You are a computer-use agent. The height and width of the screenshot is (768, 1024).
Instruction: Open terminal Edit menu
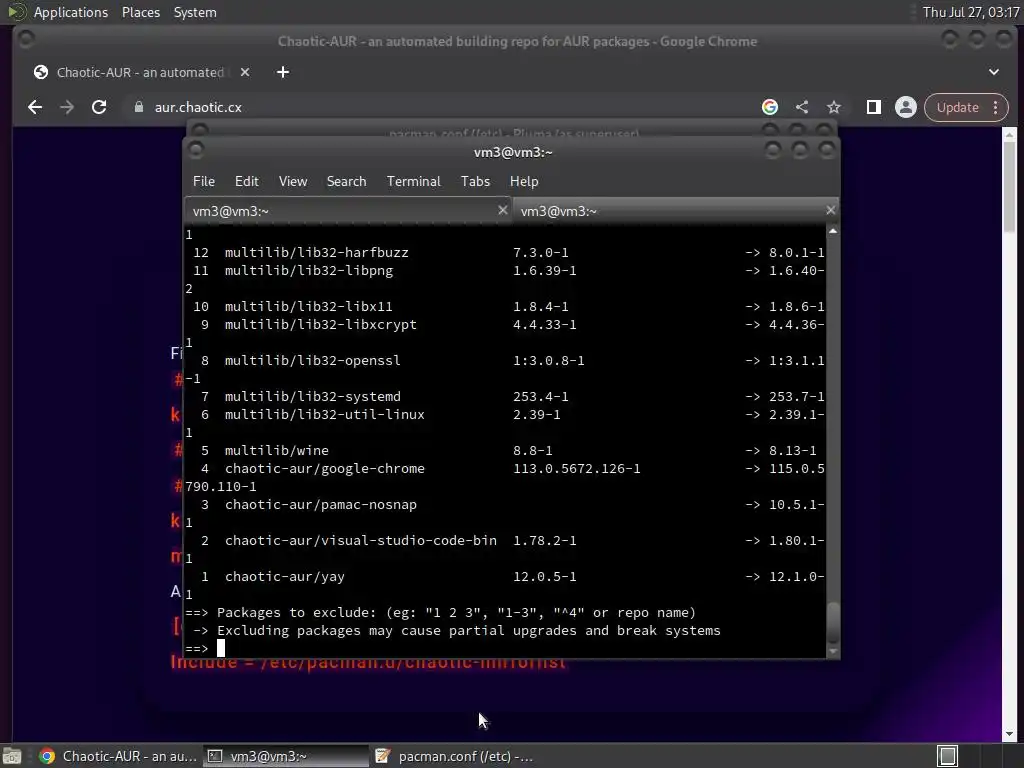247,181
